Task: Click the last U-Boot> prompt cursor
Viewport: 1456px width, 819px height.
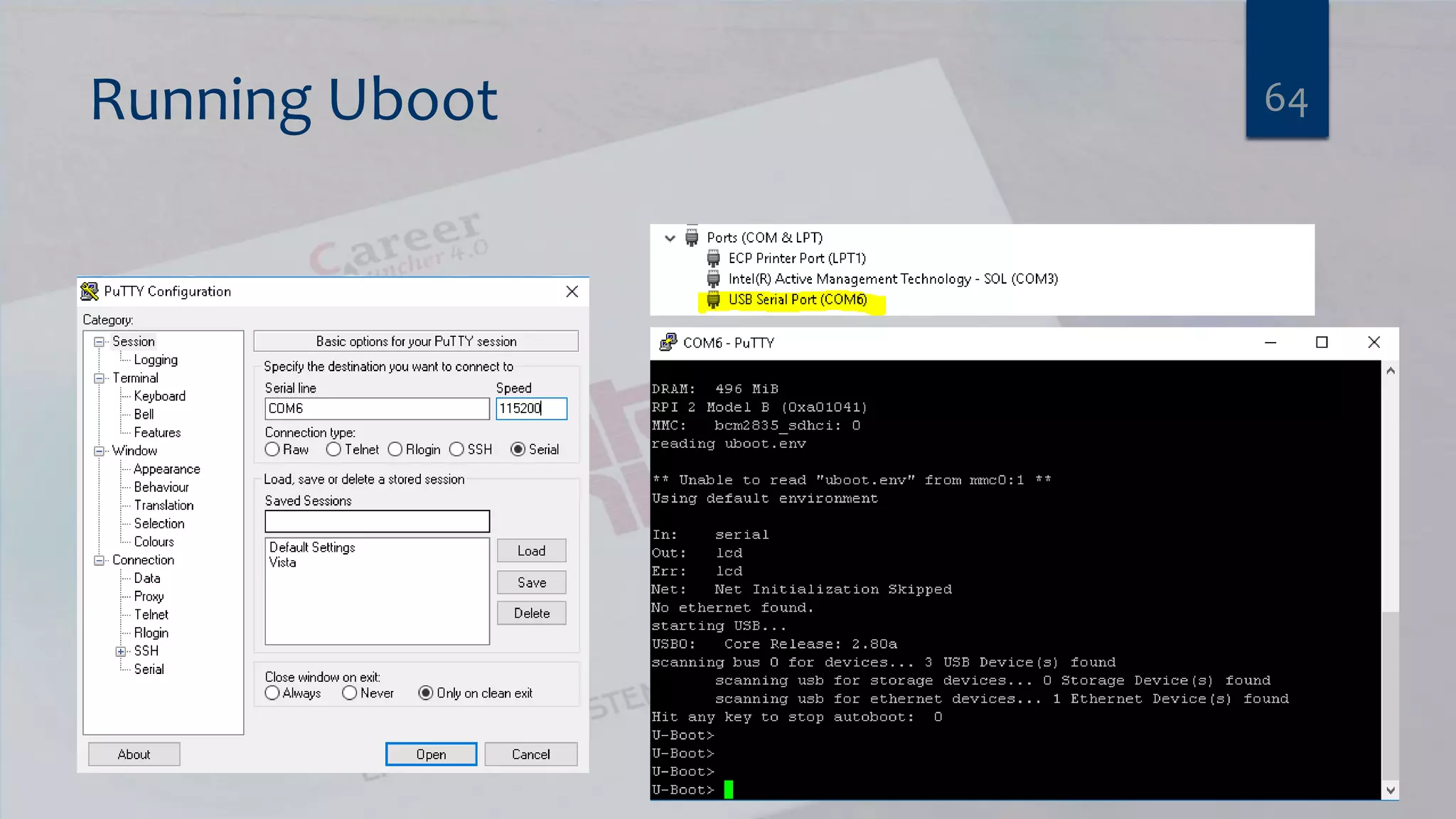Action: pyautogui.click(x=729, y=790)
